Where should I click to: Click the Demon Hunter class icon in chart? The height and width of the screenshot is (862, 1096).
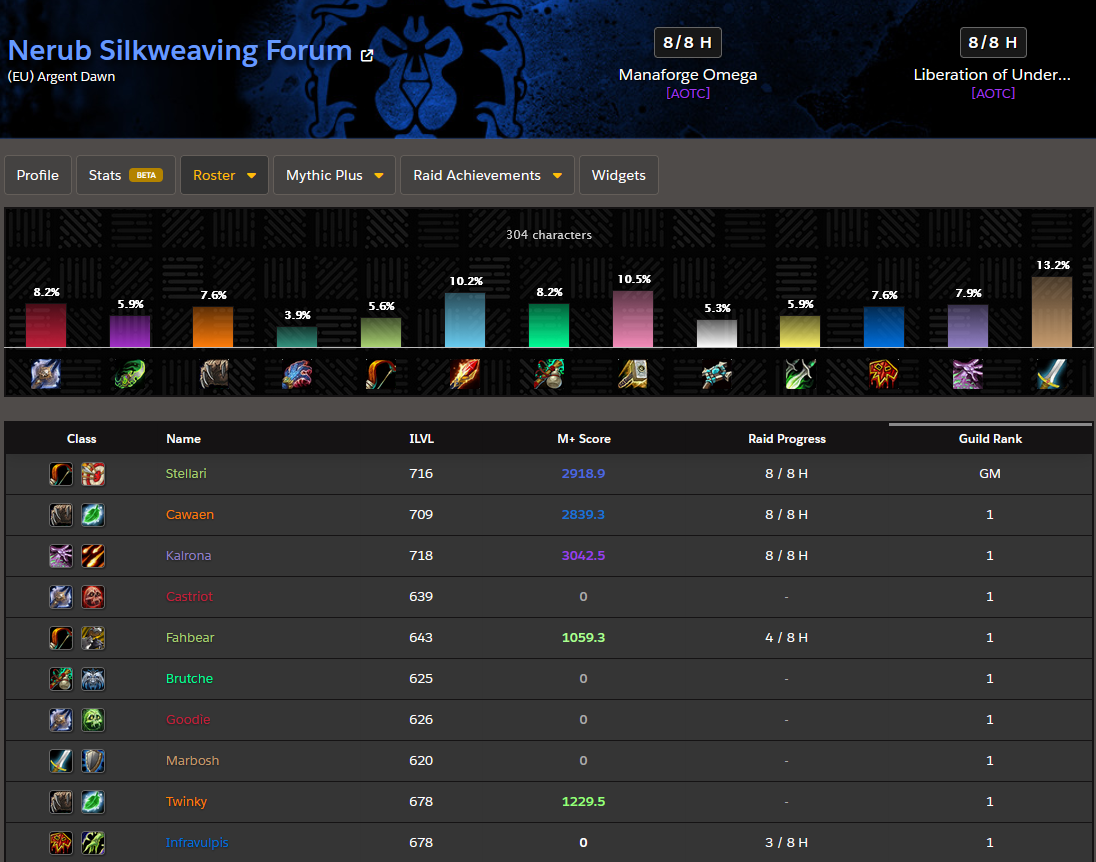(130, 374)
